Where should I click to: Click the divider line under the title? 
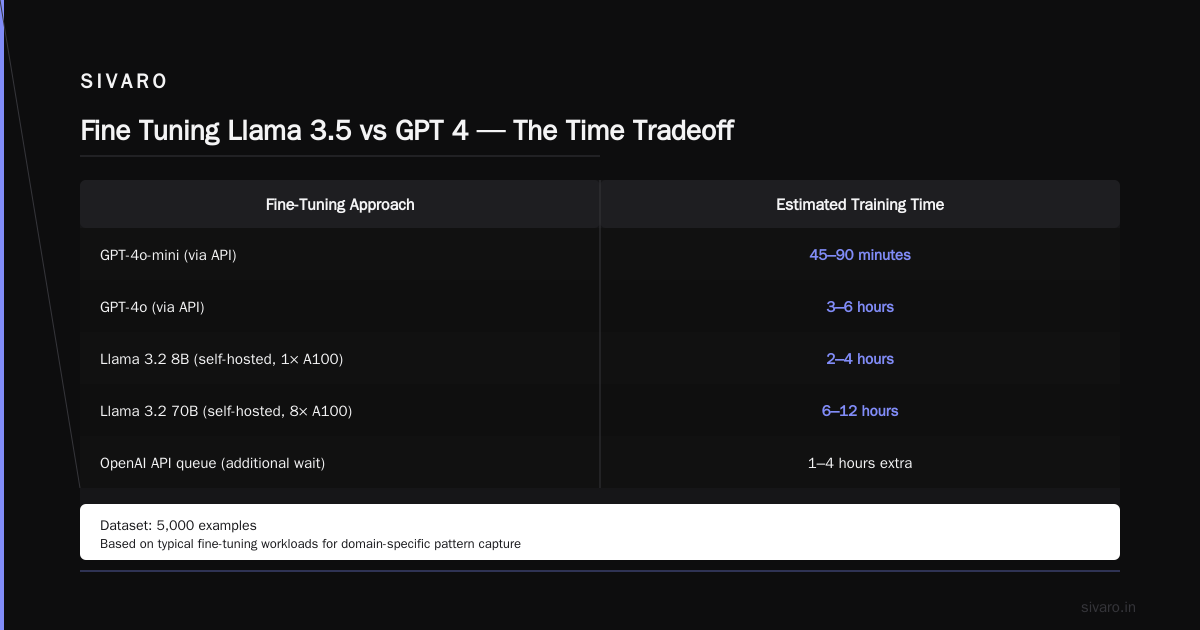[x=340, y=156]
